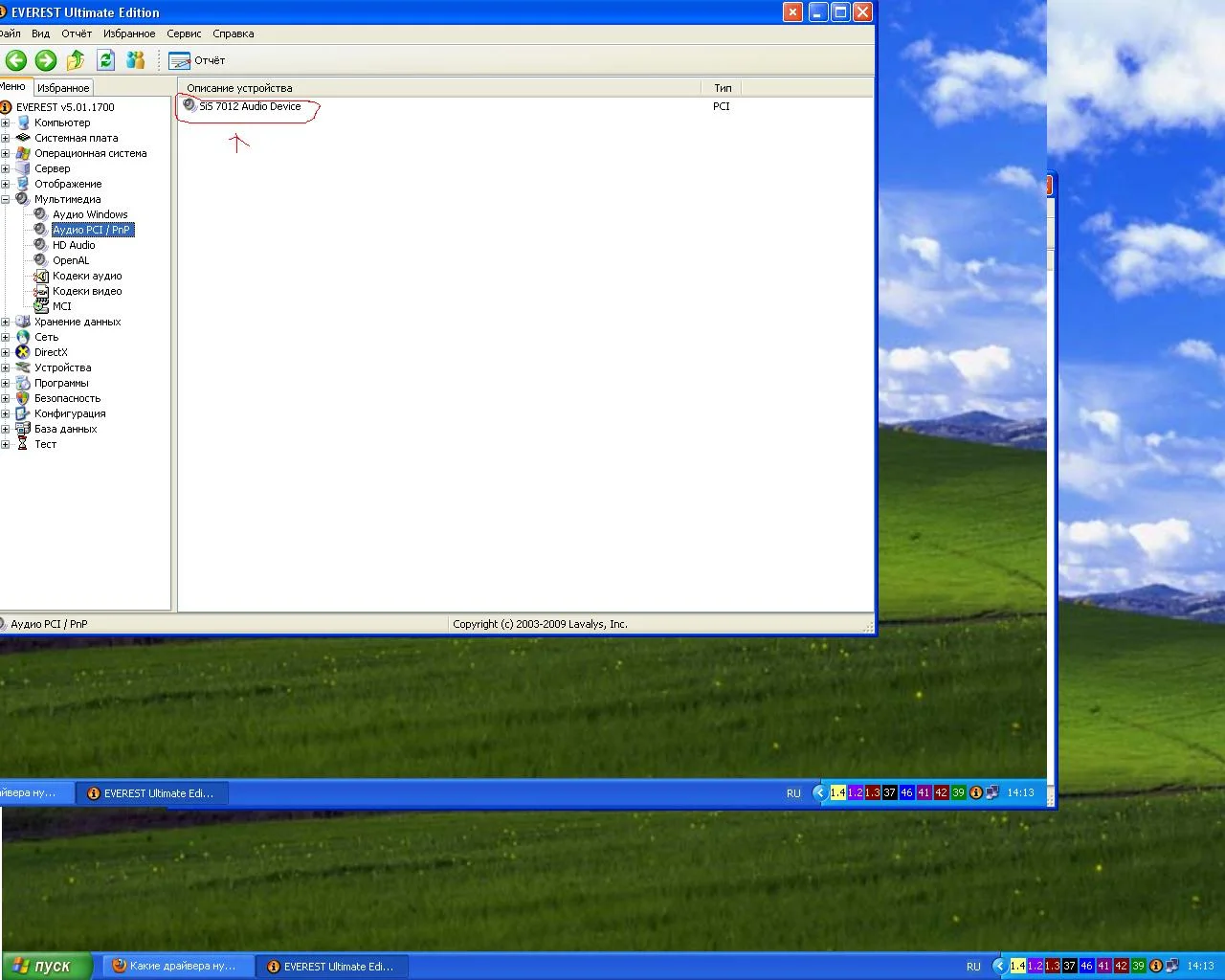Screen dimensions: 1225x980
Task: Expand the Тест tree node
Action: point(5,444)
